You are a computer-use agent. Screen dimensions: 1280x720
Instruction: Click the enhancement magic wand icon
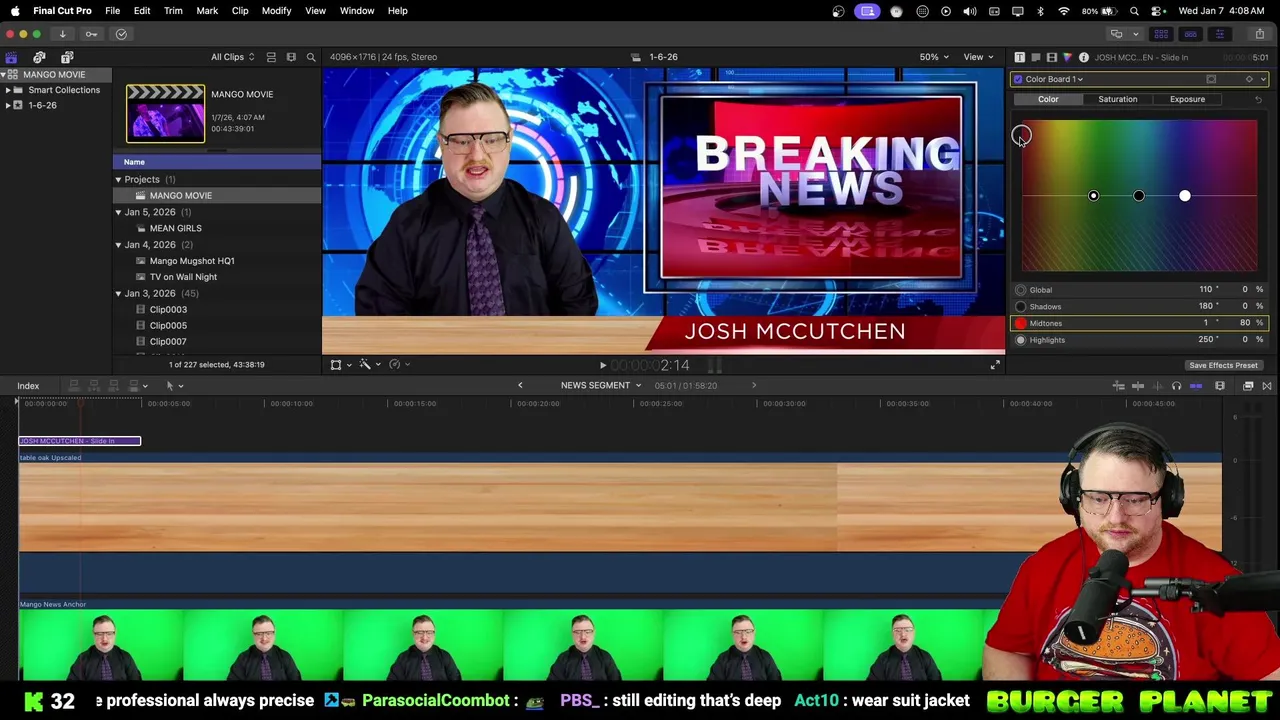click(367, 365)
